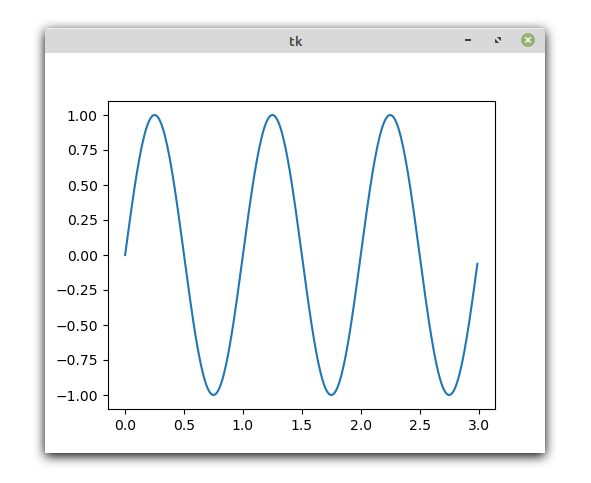Click y-axis label −0.25
The image size is (591, 483).
coord(77,290)
